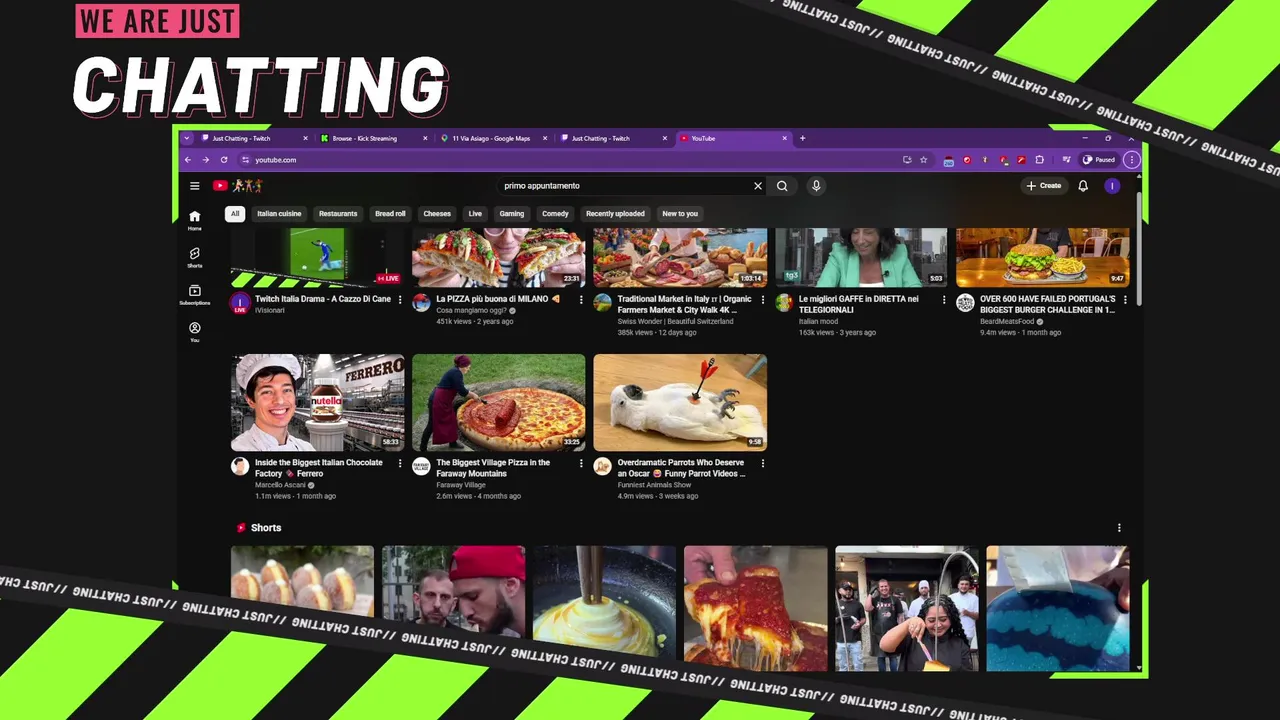Play the Overdramatic Parrots video thumbnail
This screenshot has height=720, width=1280.
point(680,402)
